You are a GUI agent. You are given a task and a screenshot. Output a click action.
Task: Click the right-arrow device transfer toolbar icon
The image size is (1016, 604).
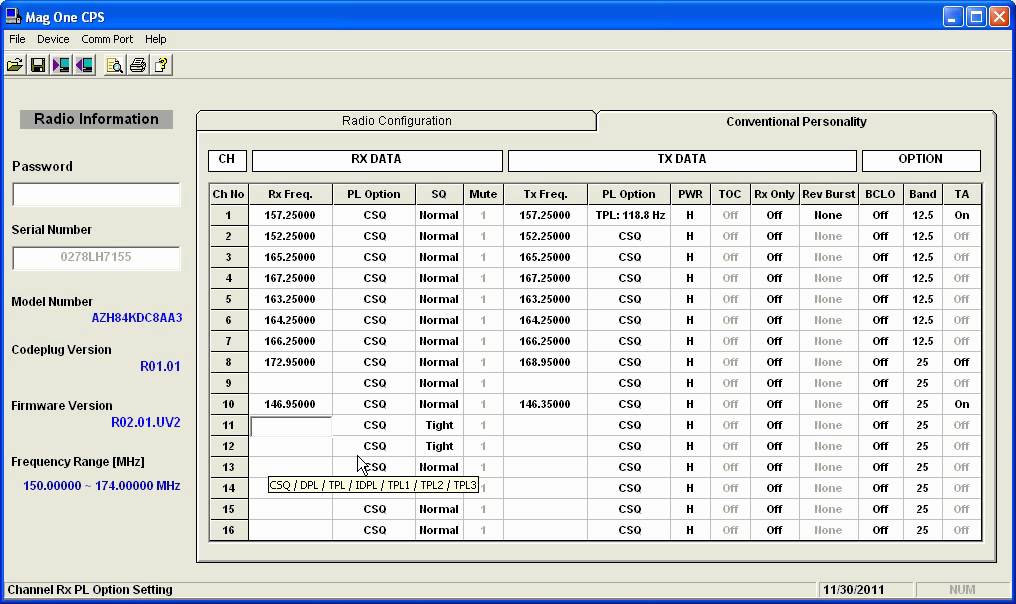(61, 65)
